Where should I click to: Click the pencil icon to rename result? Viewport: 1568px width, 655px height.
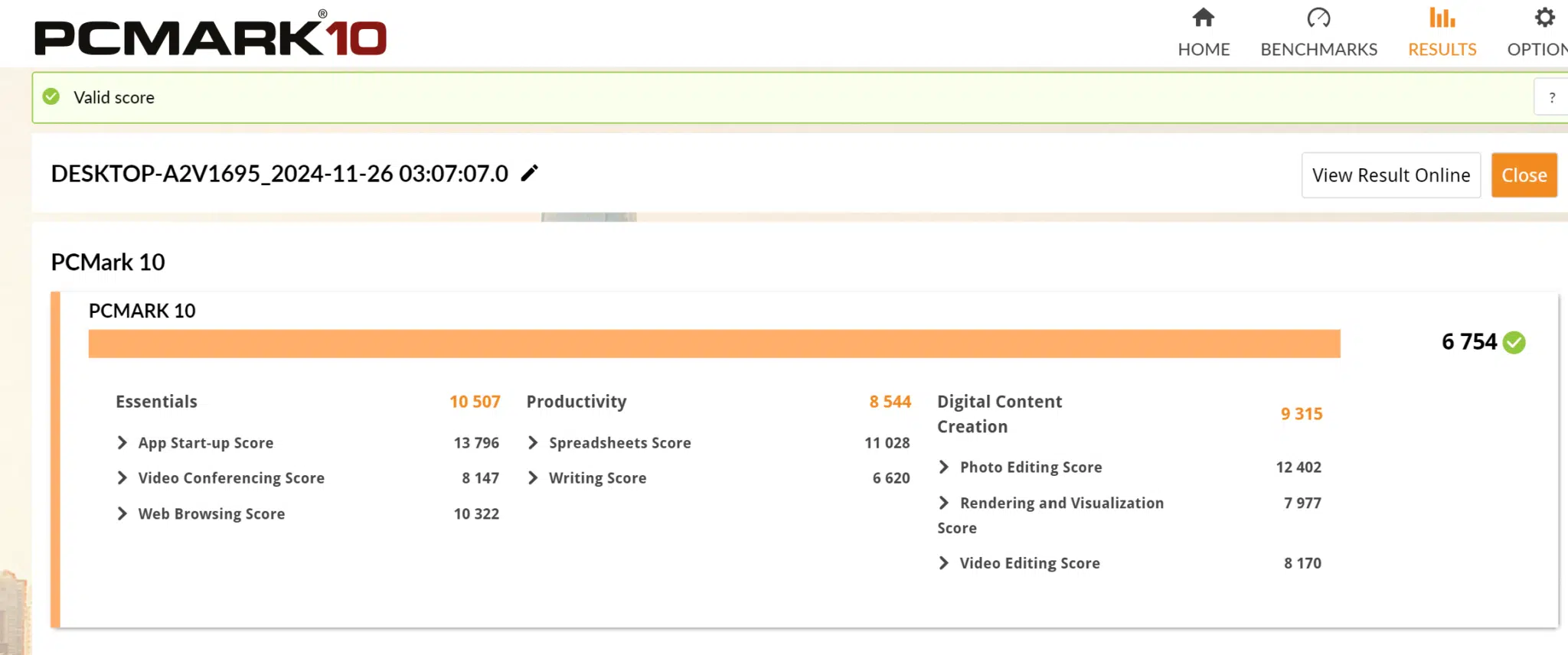click(529, 174)
